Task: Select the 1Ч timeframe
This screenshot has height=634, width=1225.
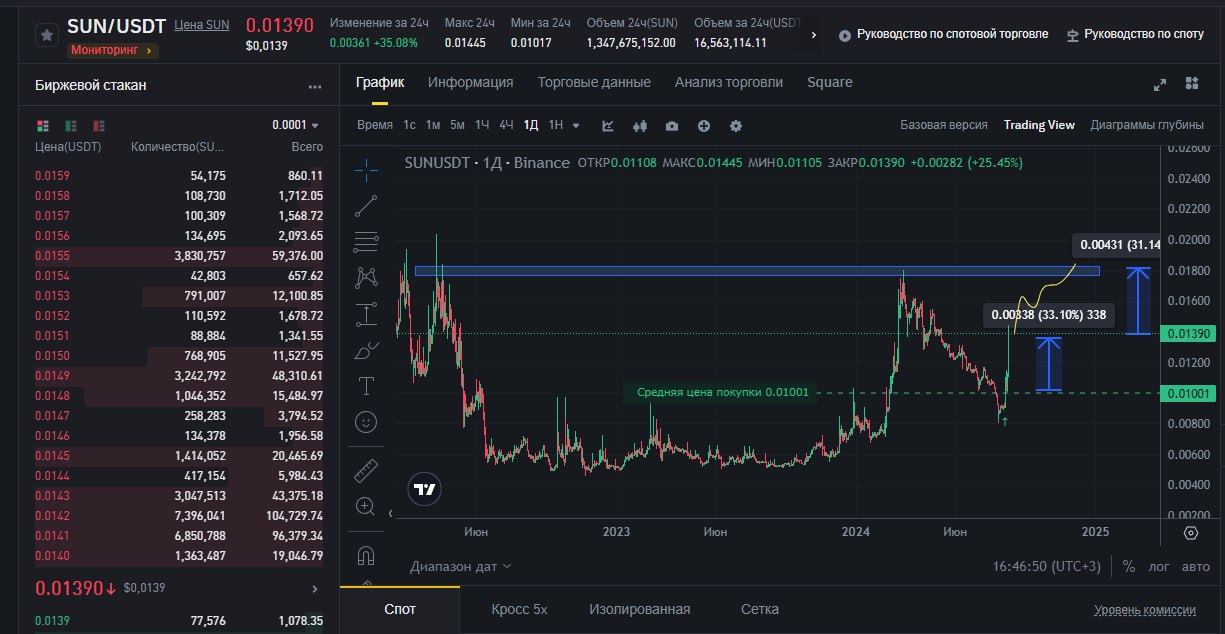Action: click(482, 125)
